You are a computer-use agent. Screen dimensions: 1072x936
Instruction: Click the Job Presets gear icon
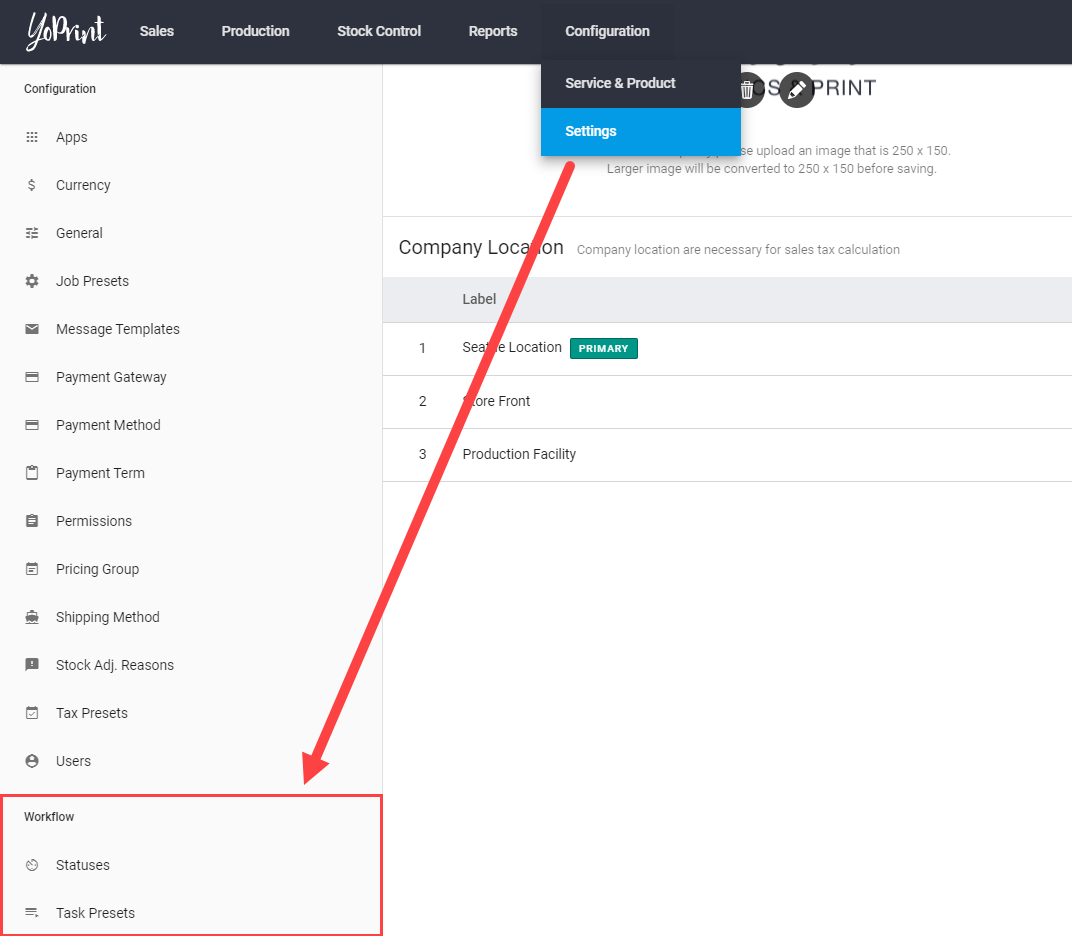point(31,281)
